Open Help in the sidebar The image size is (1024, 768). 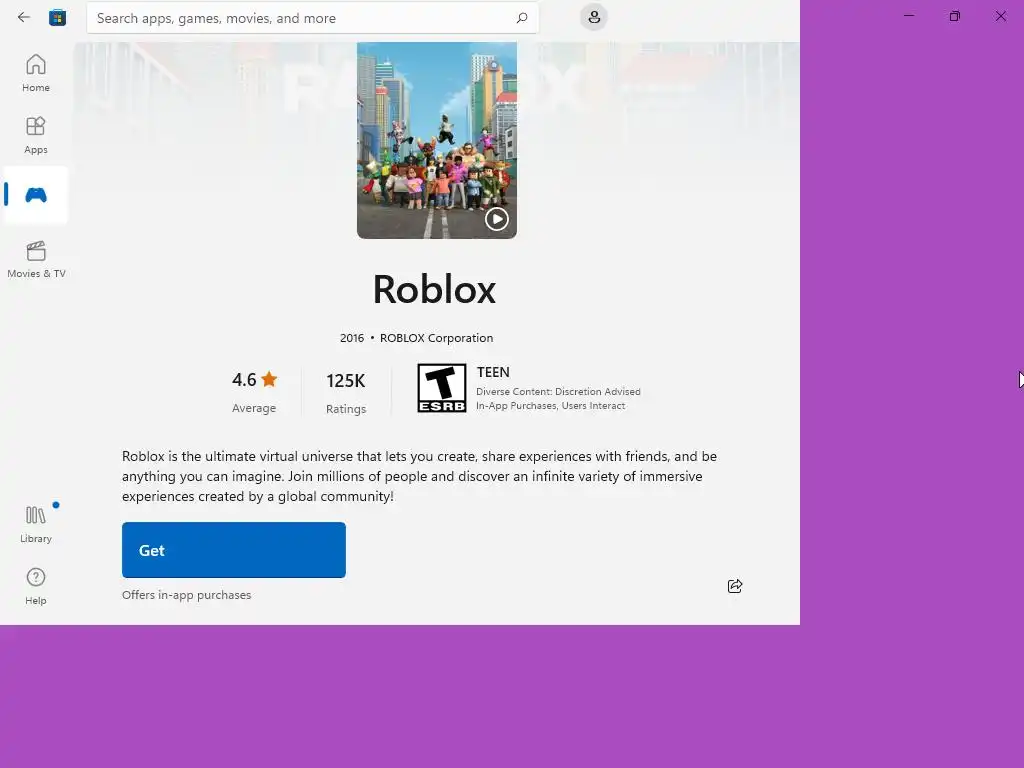[36, 586]
